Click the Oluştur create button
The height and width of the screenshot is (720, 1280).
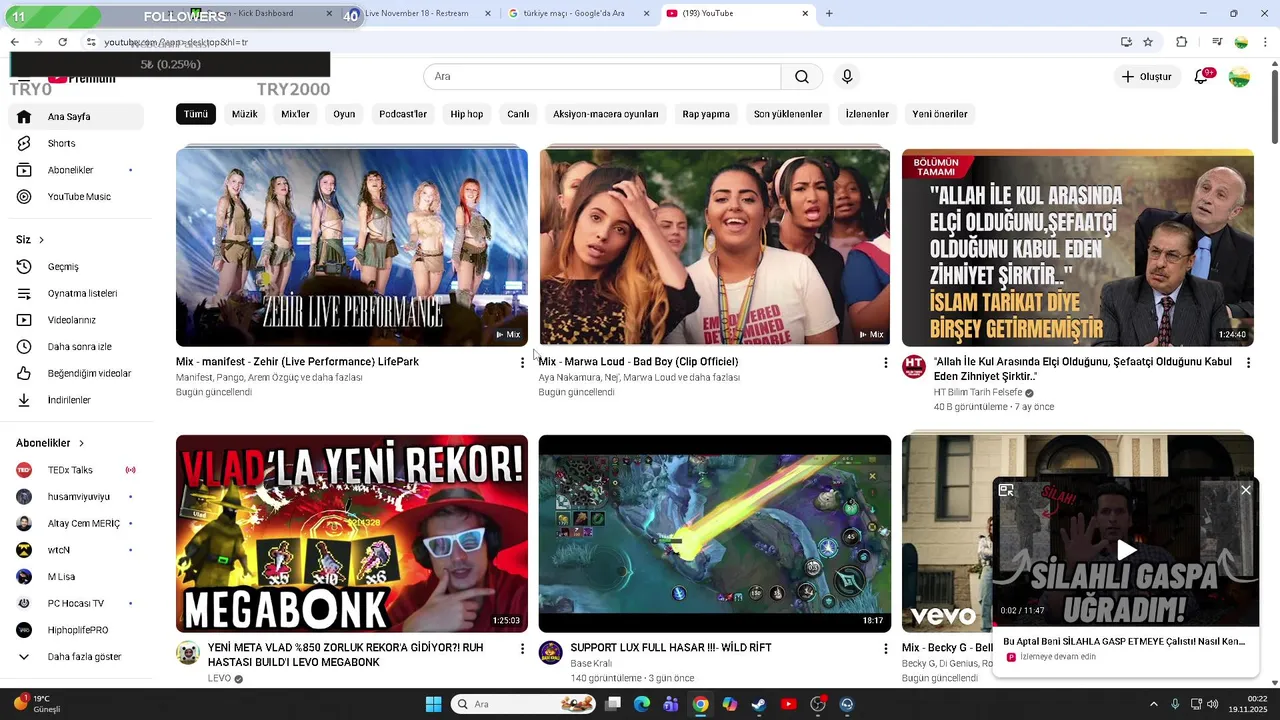pyautogui.click(x=1146, y=77)
